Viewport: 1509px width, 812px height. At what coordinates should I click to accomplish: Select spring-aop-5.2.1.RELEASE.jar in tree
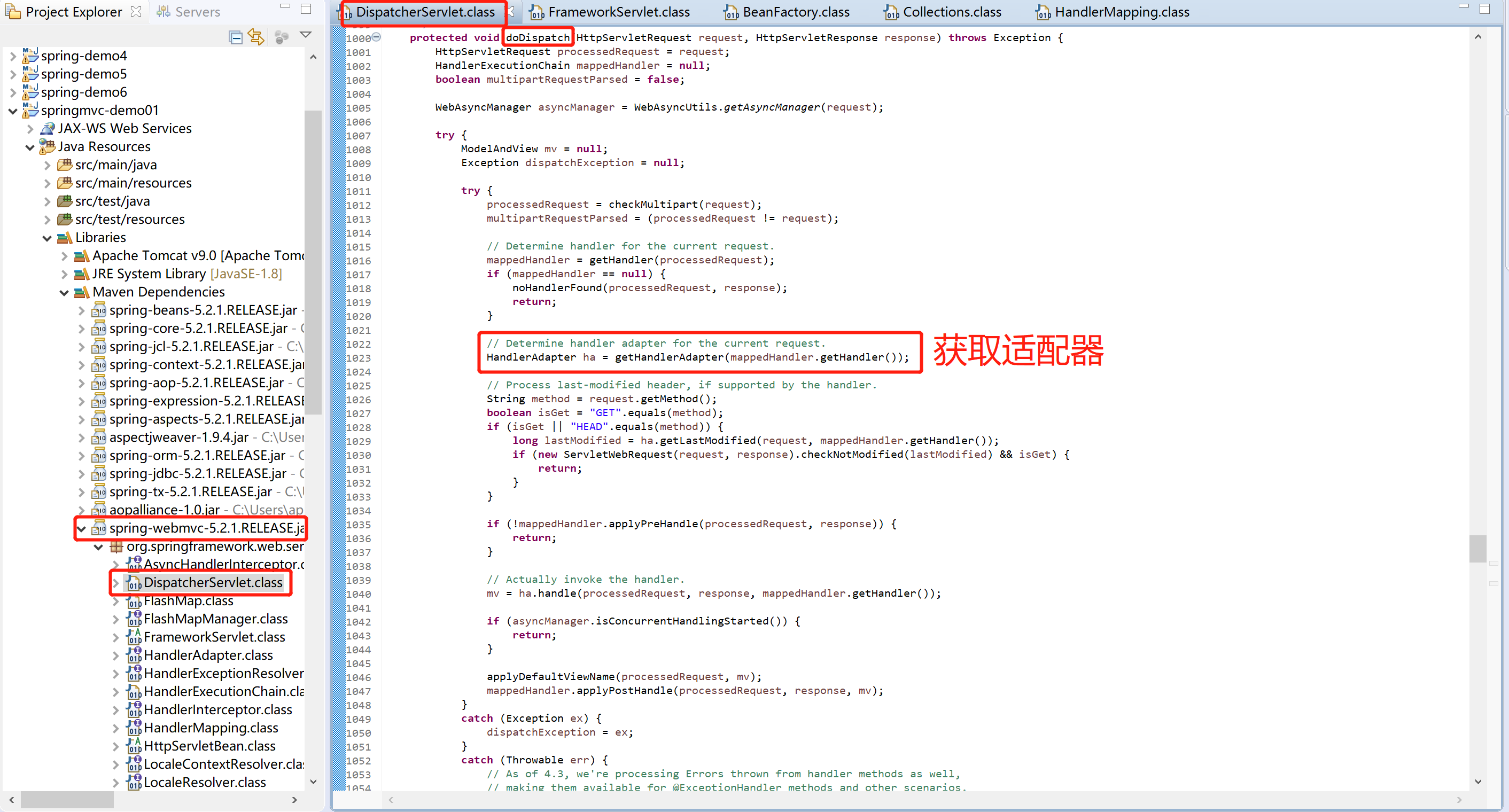196,383
